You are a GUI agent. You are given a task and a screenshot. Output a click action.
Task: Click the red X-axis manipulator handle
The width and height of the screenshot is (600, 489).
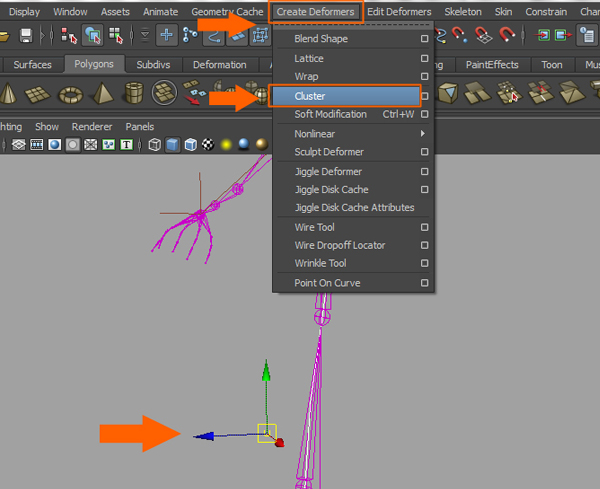[280, 442]
